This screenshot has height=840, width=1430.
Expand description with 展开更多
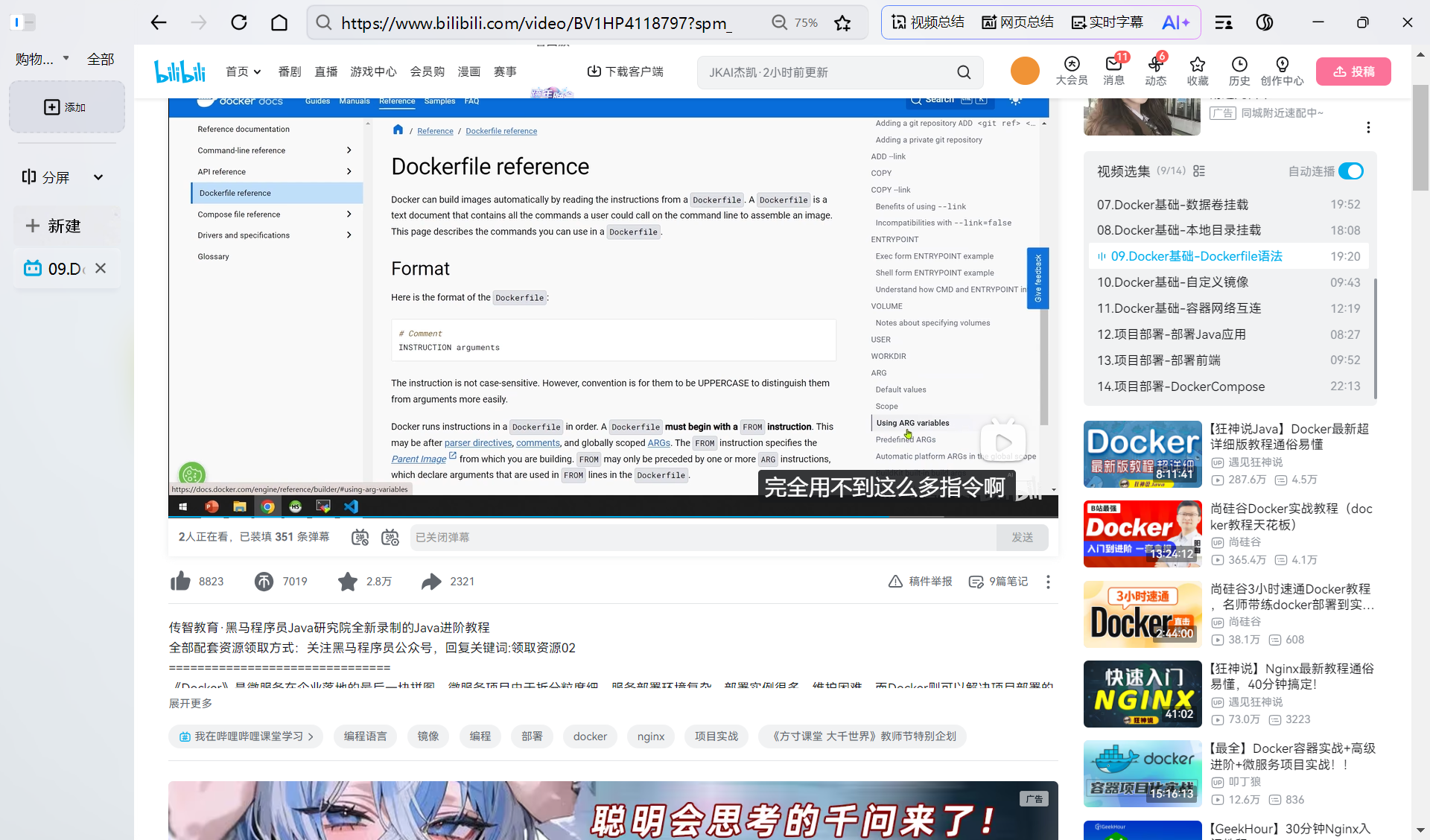click(x=191, y=704)
